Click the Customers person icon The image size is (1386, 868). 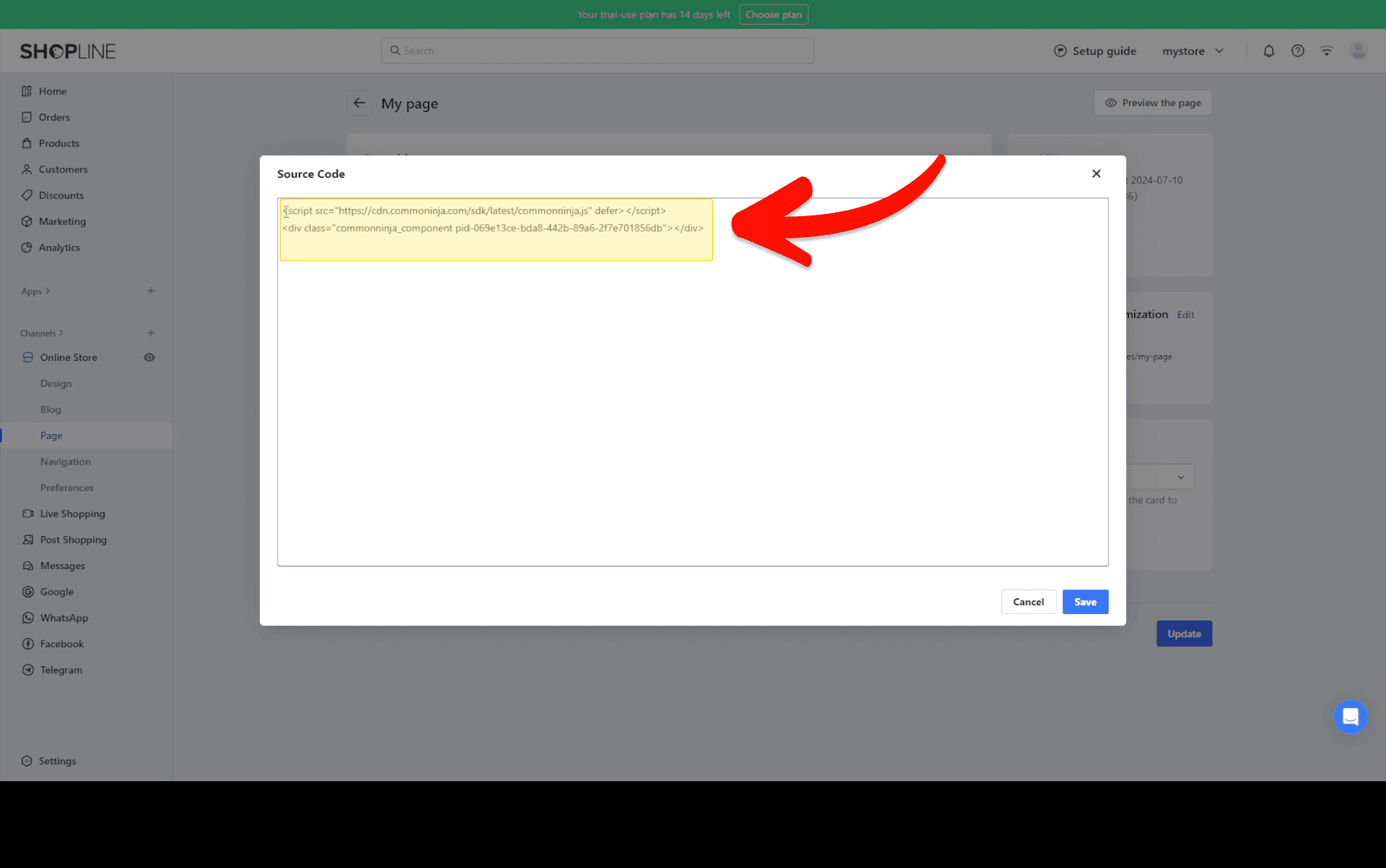pos(27,170)
